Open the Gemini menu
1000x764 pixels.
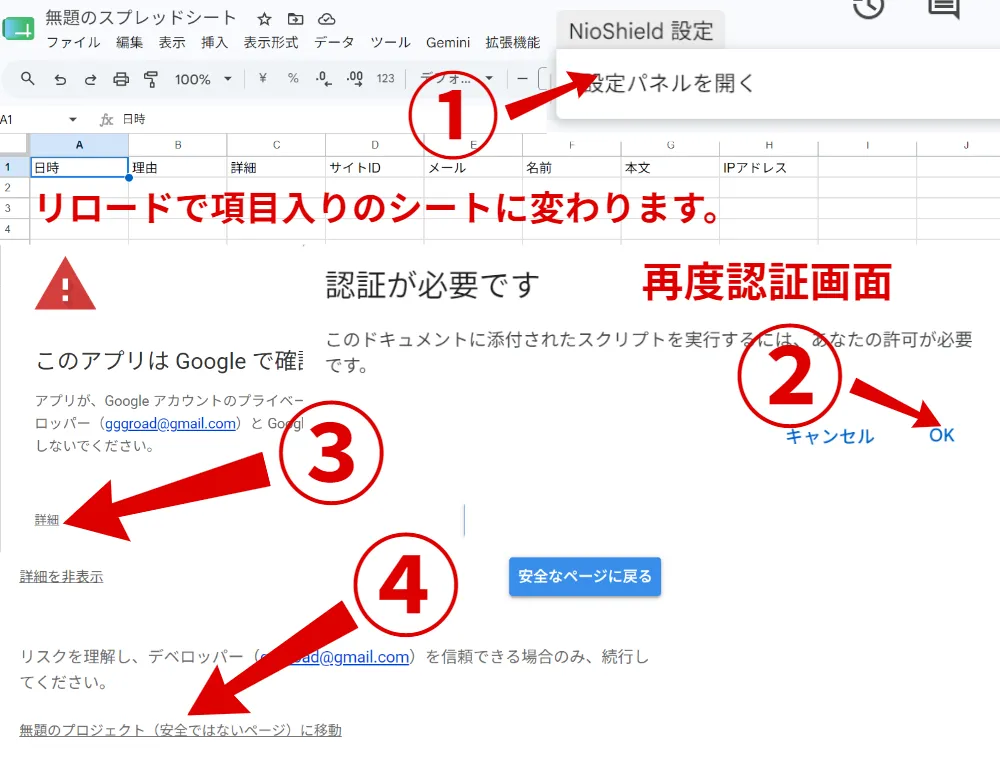click(448, 43)
